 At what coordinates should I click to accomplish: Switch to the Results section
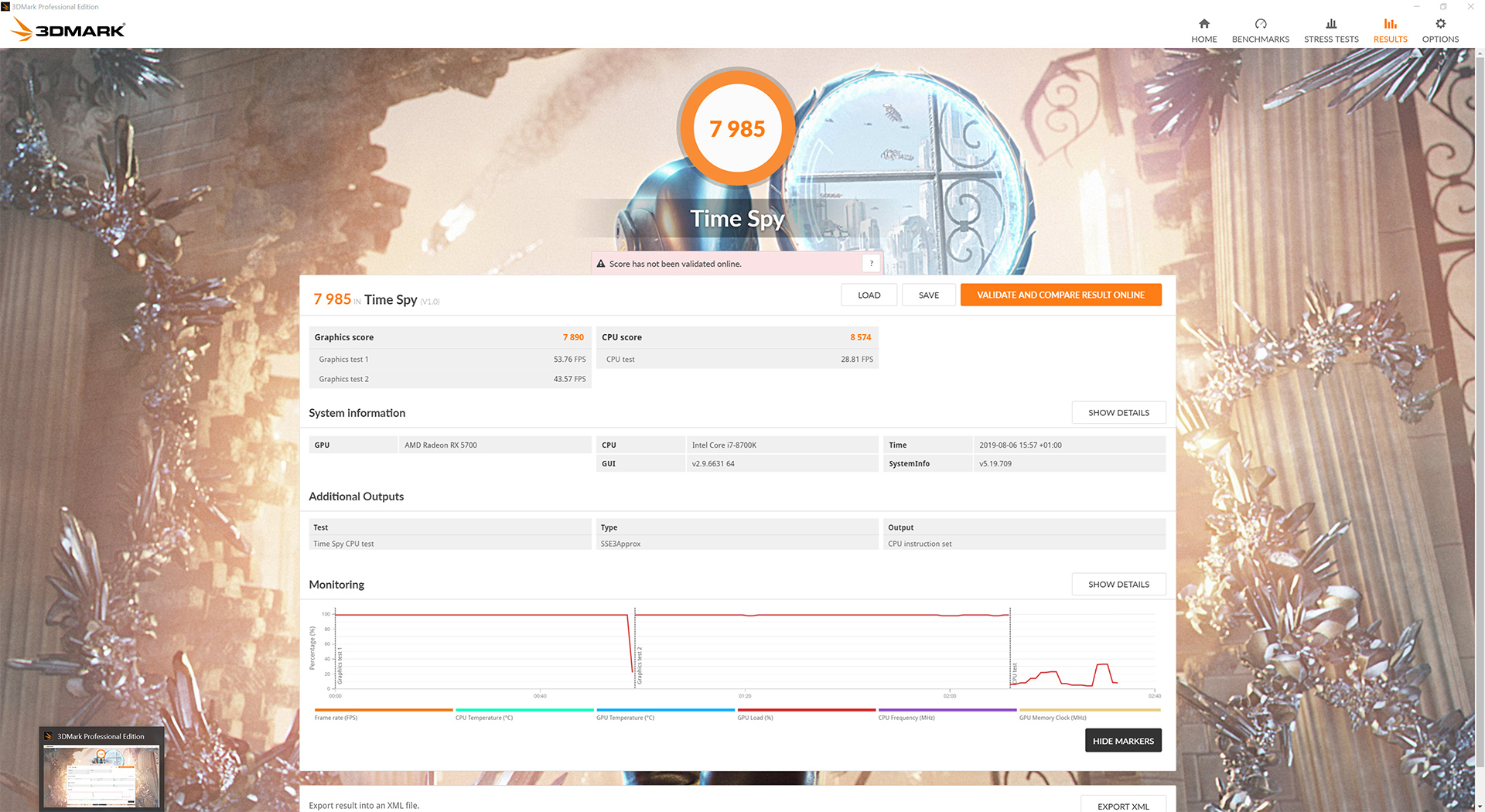[x=1390, y=30]
